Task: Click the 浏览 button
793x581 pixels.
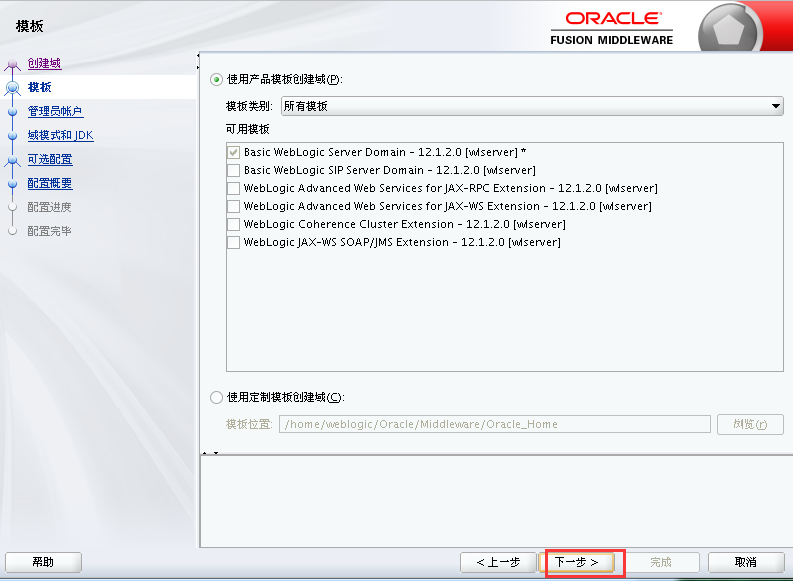Action: 750,424
